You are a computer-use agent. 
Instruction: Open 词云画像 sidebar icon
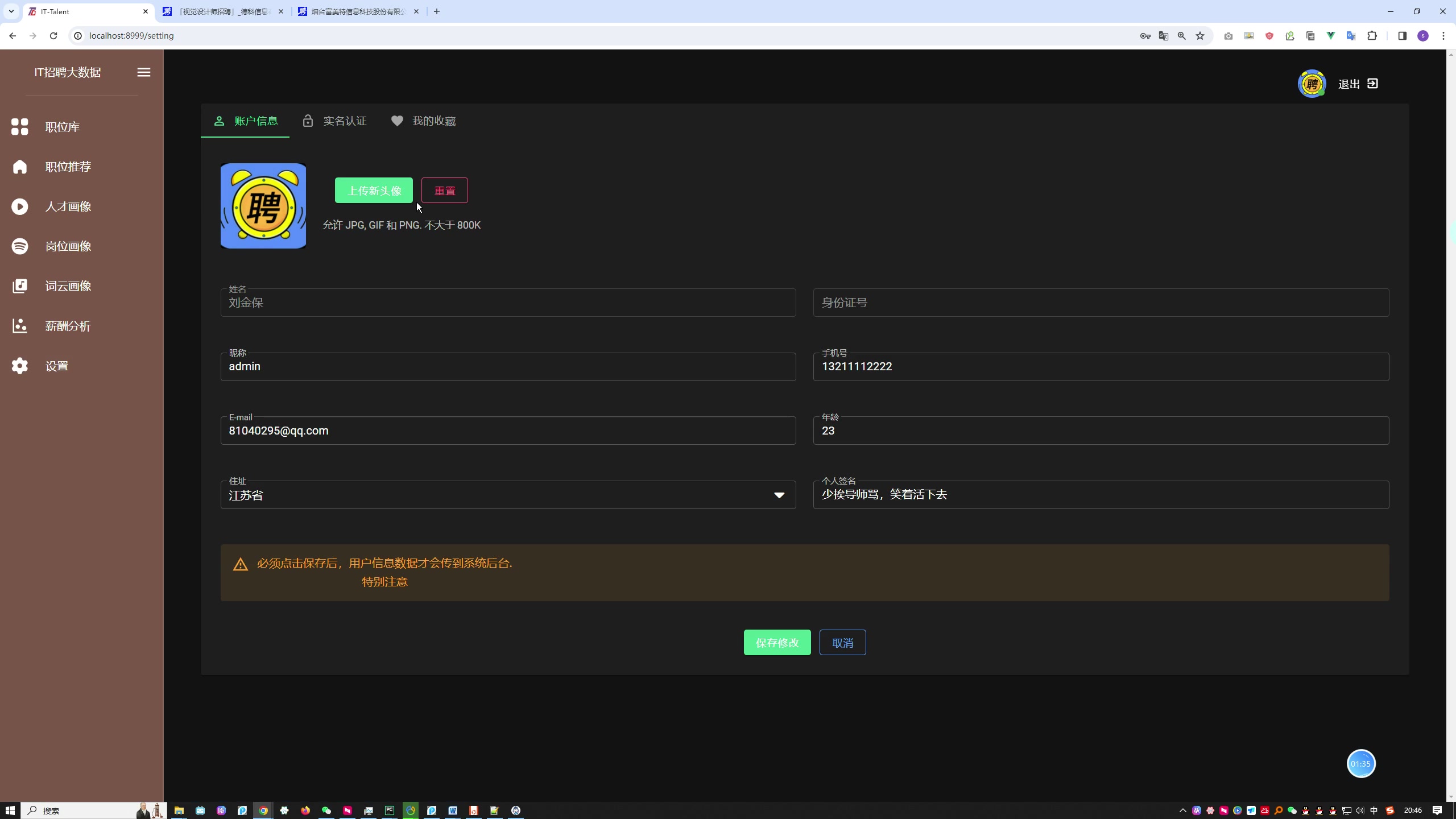click(x=19, y=286)
